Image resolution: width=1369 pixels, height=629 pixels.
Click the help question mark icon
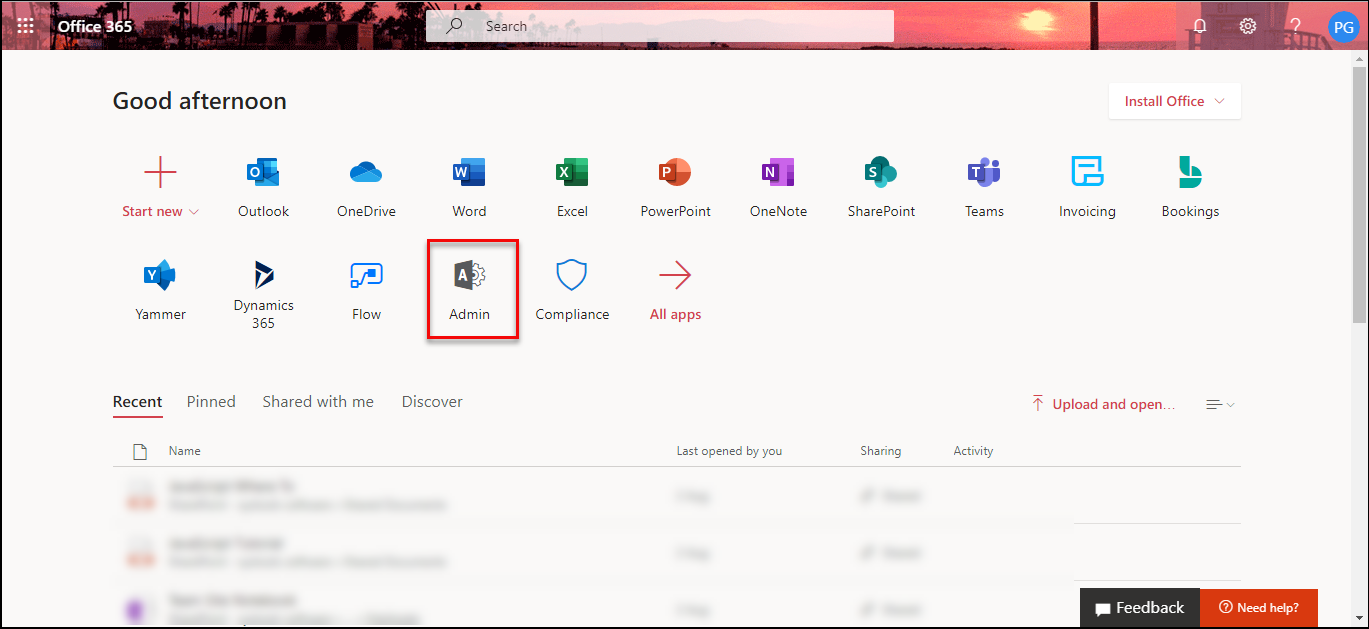(1295, 26)
